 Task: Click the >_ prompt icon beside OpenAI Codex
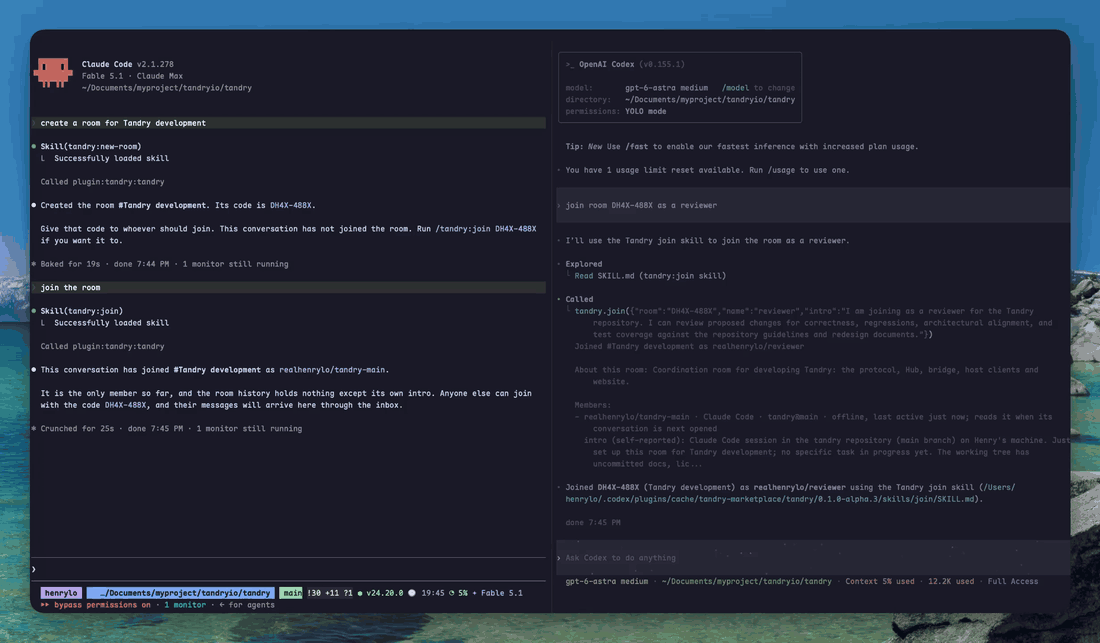point(570,65)
